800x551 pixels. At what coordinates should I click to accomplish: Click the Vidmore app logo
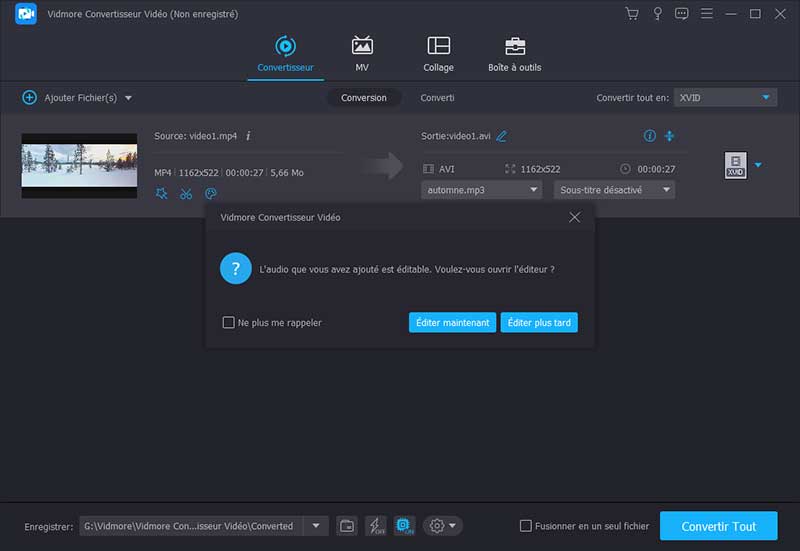tap(26, 14)
